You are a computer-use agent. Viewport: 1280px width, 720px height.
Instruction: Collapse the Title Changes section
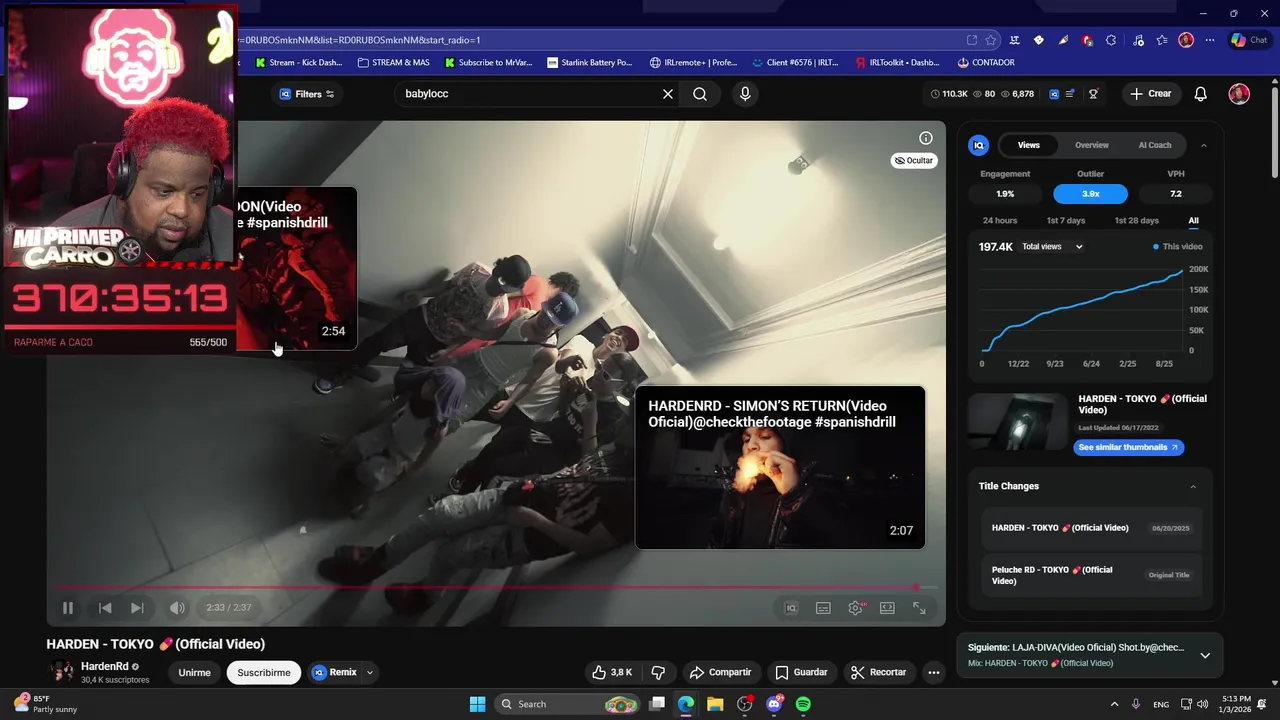click(1193, 486)
